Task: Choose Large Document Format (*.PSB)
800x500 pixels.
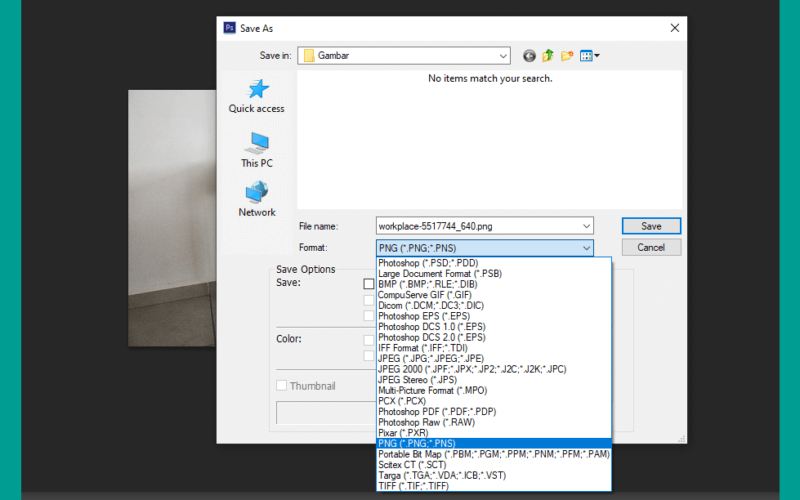Action: coord(493,273)
